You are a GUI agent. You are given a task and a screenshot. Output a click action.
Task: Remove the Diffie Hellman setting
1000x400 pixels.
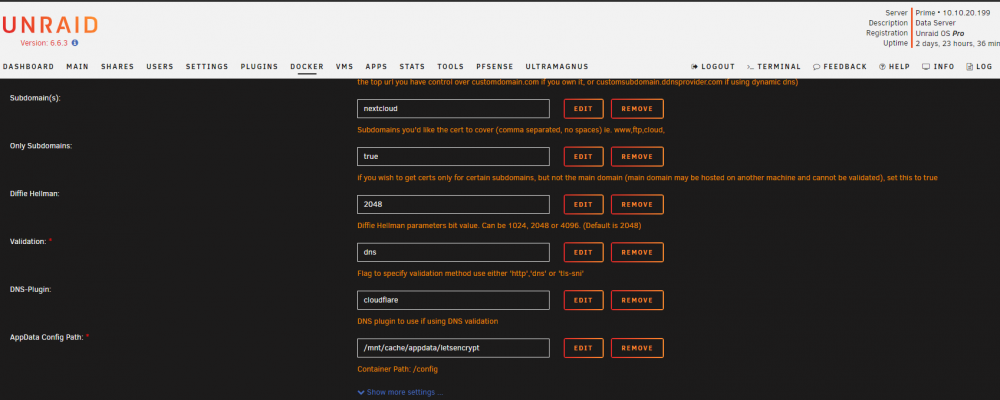(637, 204)
